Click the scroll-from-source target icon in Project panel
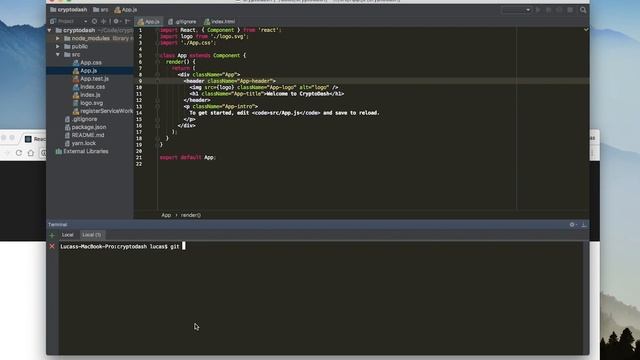This screenshot has height=360, width=640. [x=94, y=21]
